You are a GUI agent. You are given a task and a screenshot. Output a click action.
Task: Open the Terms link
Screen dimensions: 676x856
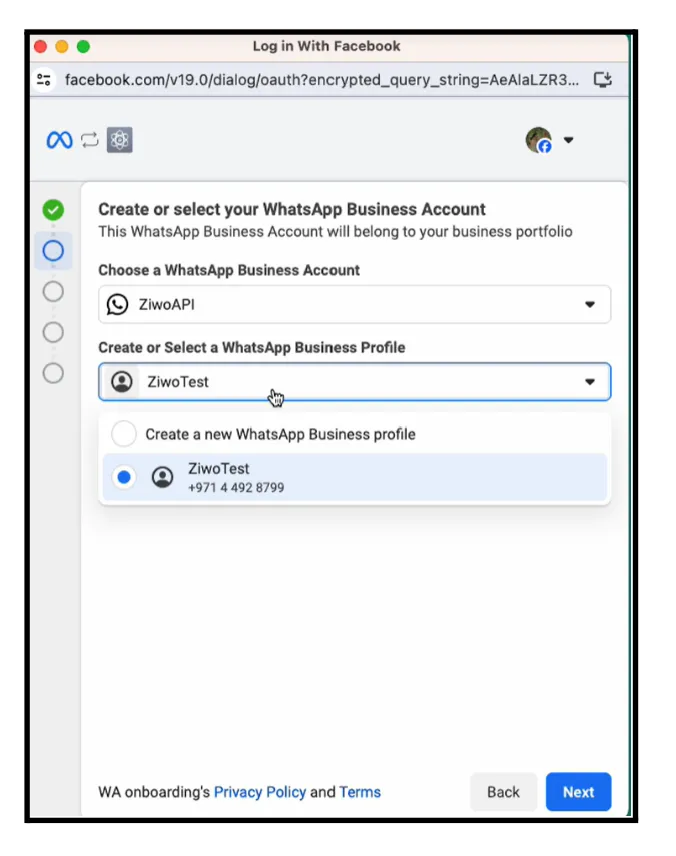coord(360,792)
